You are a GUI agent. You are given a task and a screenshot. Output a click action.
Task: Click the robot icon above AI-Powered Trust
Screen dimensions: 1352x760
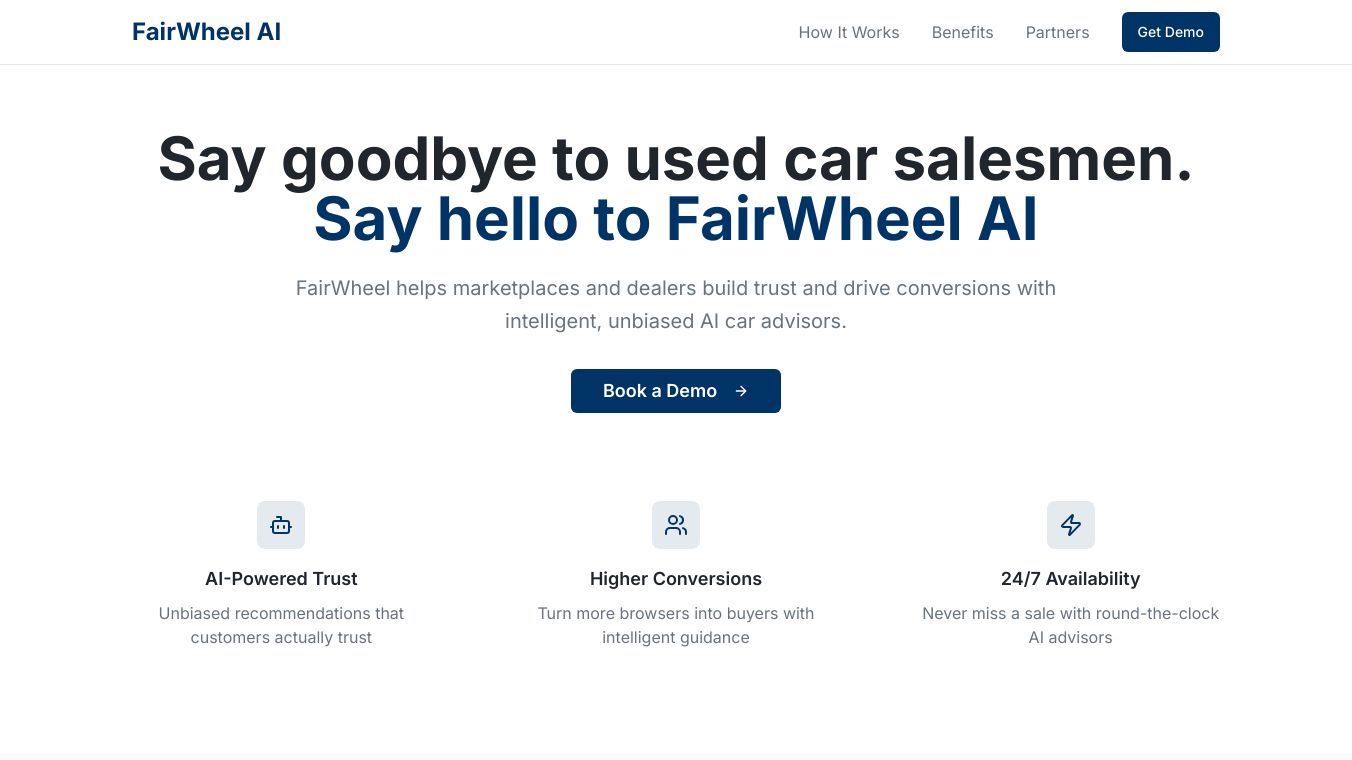(281, 525)
